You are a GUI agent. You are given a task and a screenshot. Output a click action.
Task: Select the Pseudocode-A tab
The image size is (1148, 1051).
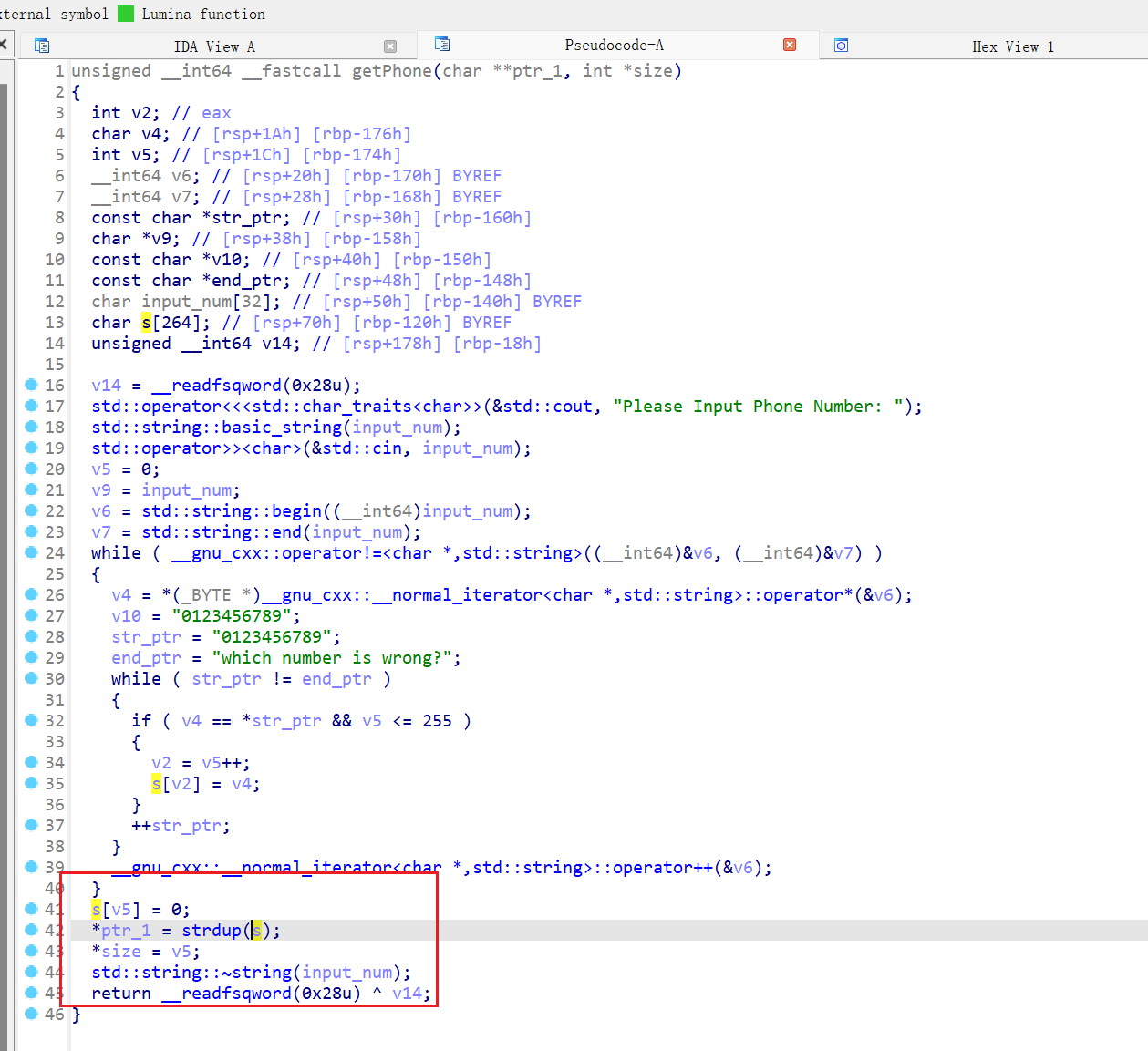(614, 45)
